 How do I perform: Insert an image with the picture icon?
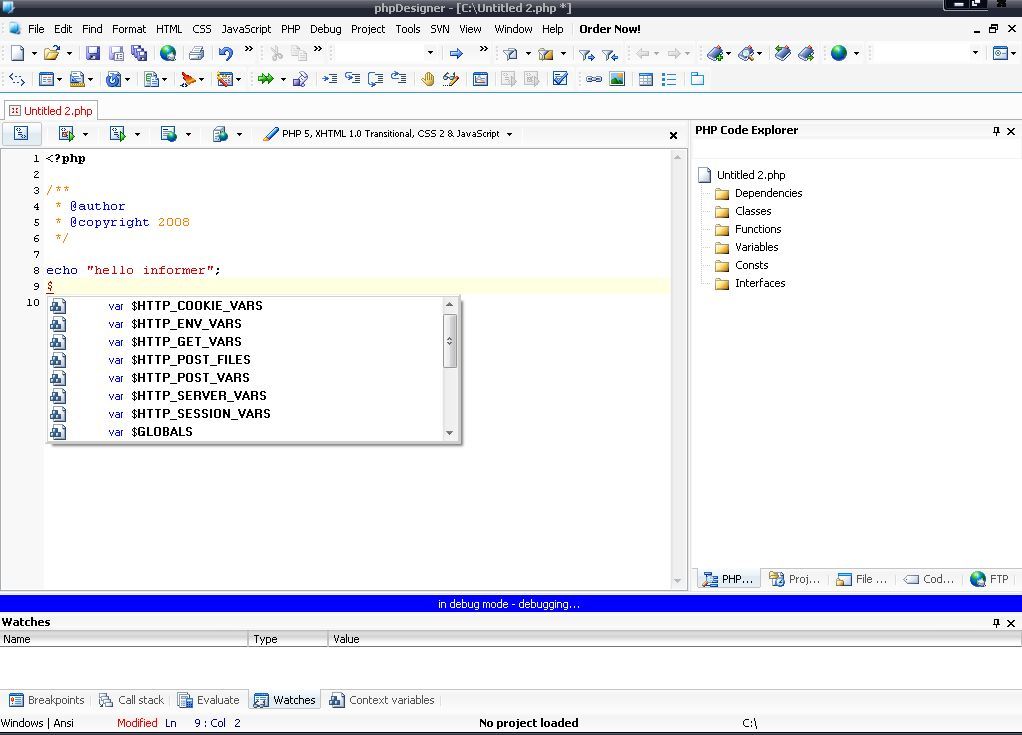pos(617,79)
